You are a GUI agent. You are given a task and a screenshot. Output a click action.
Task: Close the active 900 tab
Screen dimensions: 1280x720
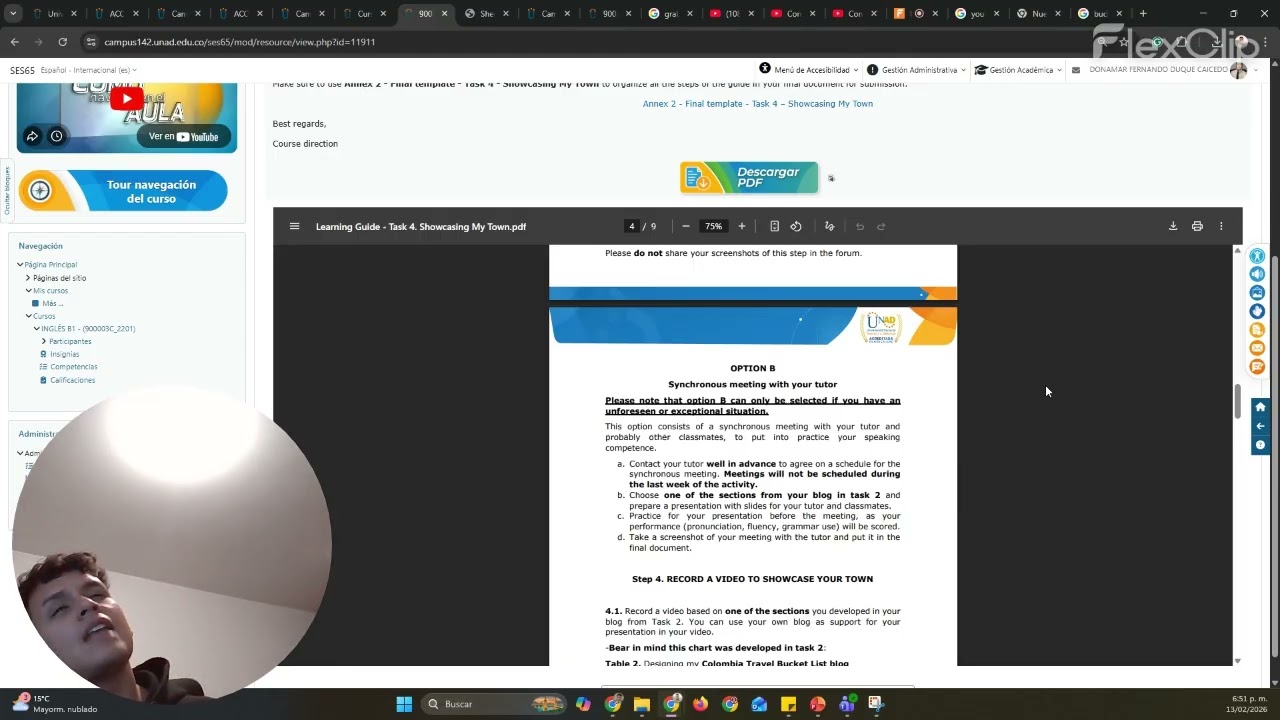pyautogui.click(x=444, y=14)
